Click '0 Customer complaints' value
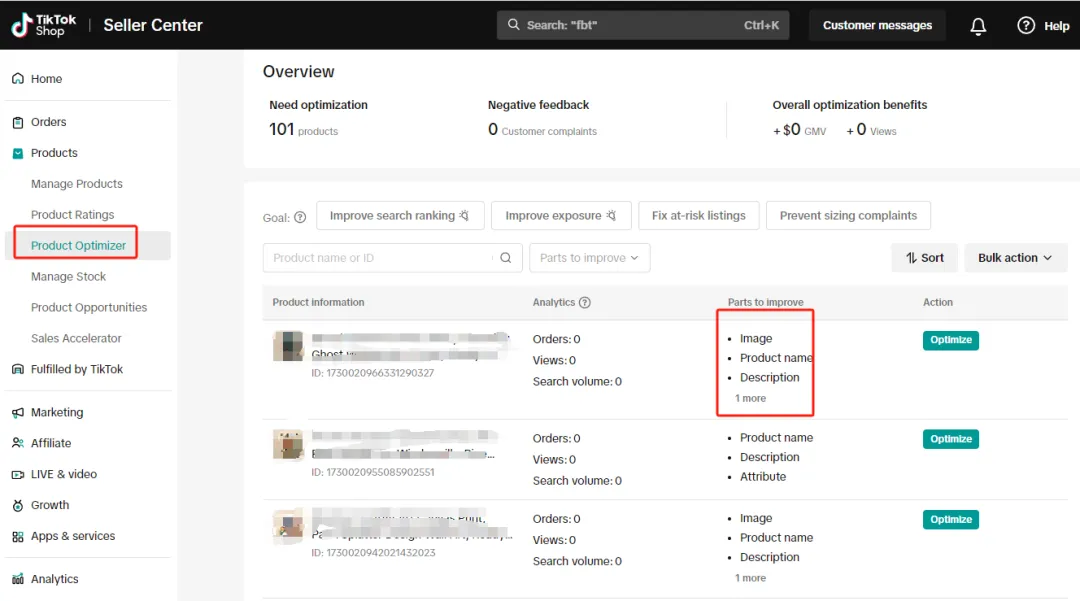Screen dimensions: 1080x601 click(x=542, y=129)
